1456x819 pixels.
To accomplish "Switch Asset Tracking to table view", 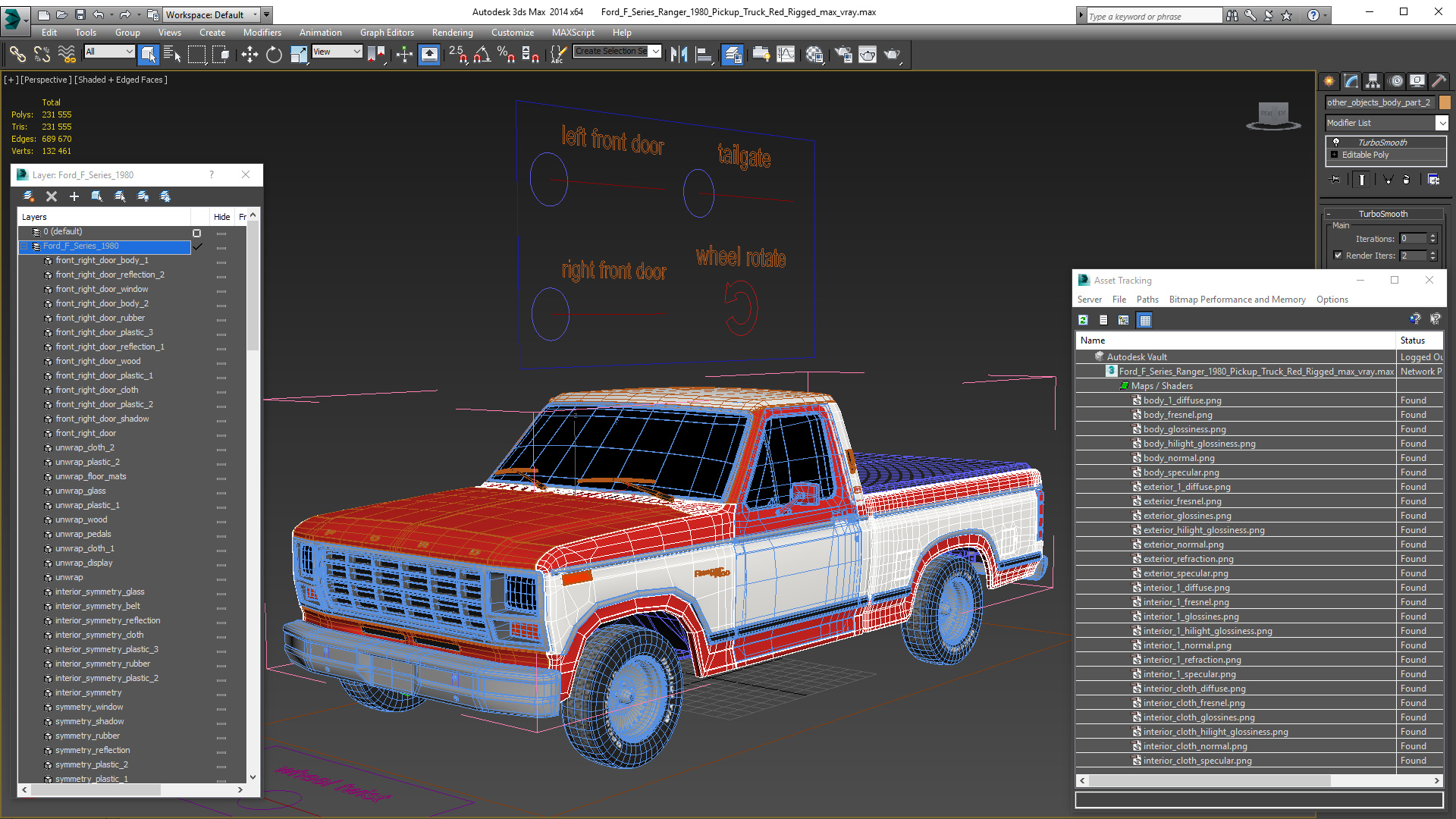I will 1145,320.
